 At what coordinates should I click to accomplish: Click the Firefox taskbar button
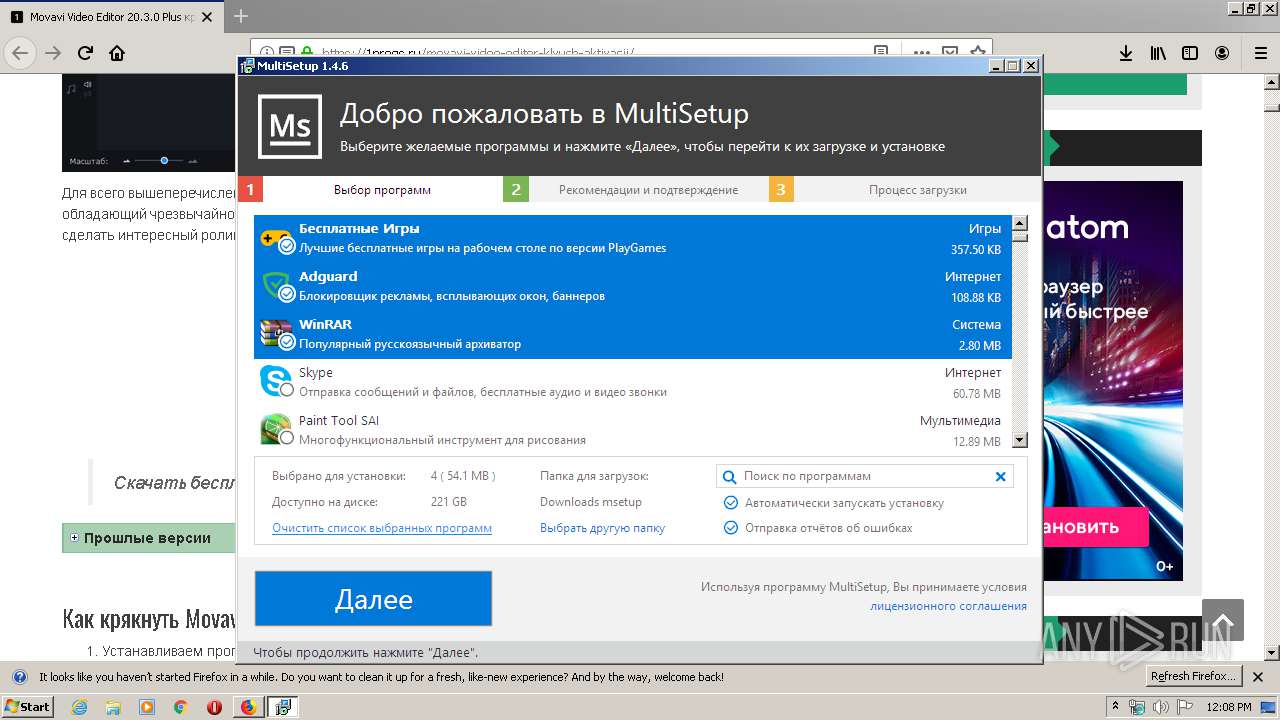click(248, 707)
